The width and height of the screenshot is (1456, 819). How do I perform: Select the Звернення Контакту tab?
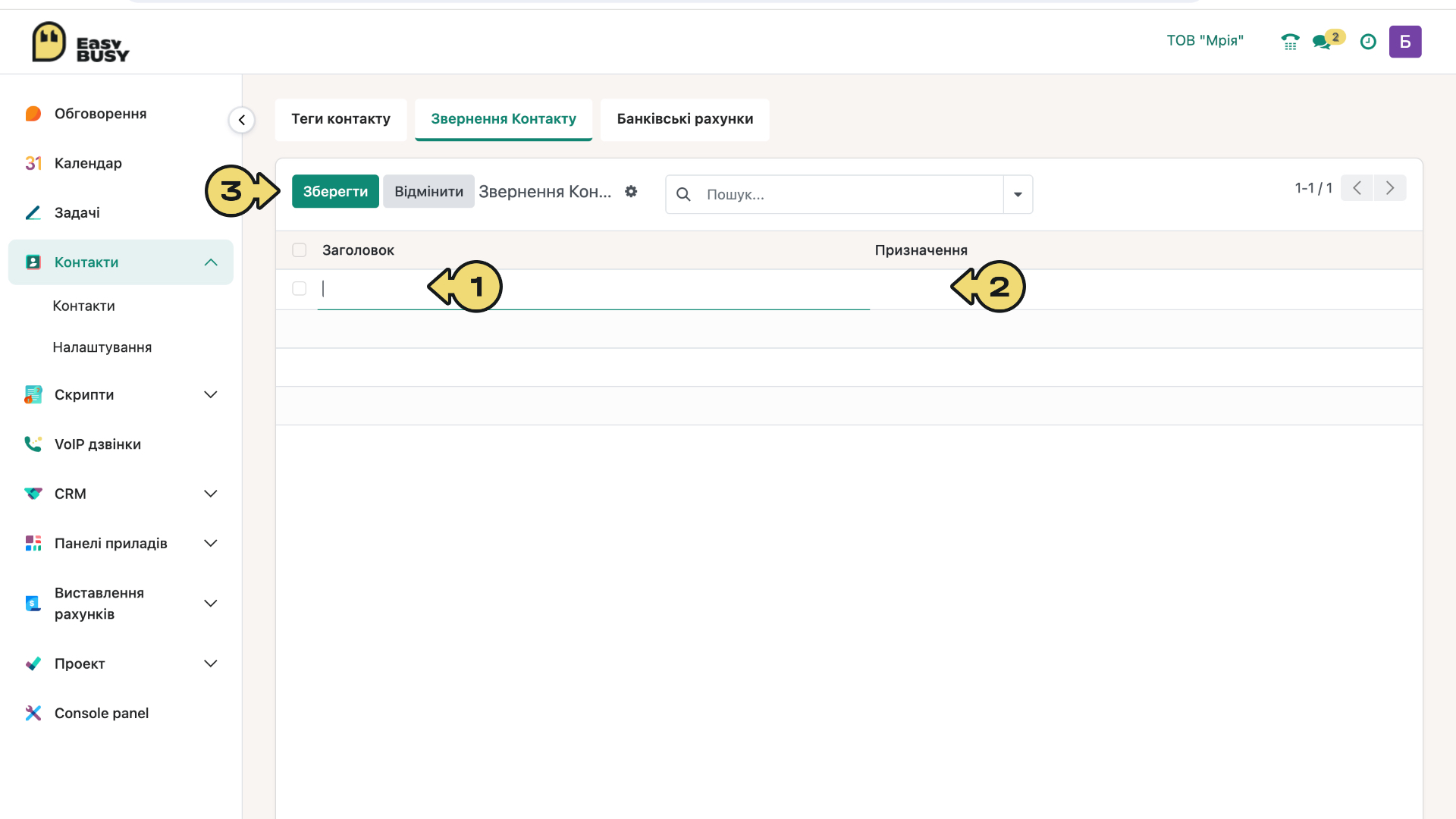[504, 119]
